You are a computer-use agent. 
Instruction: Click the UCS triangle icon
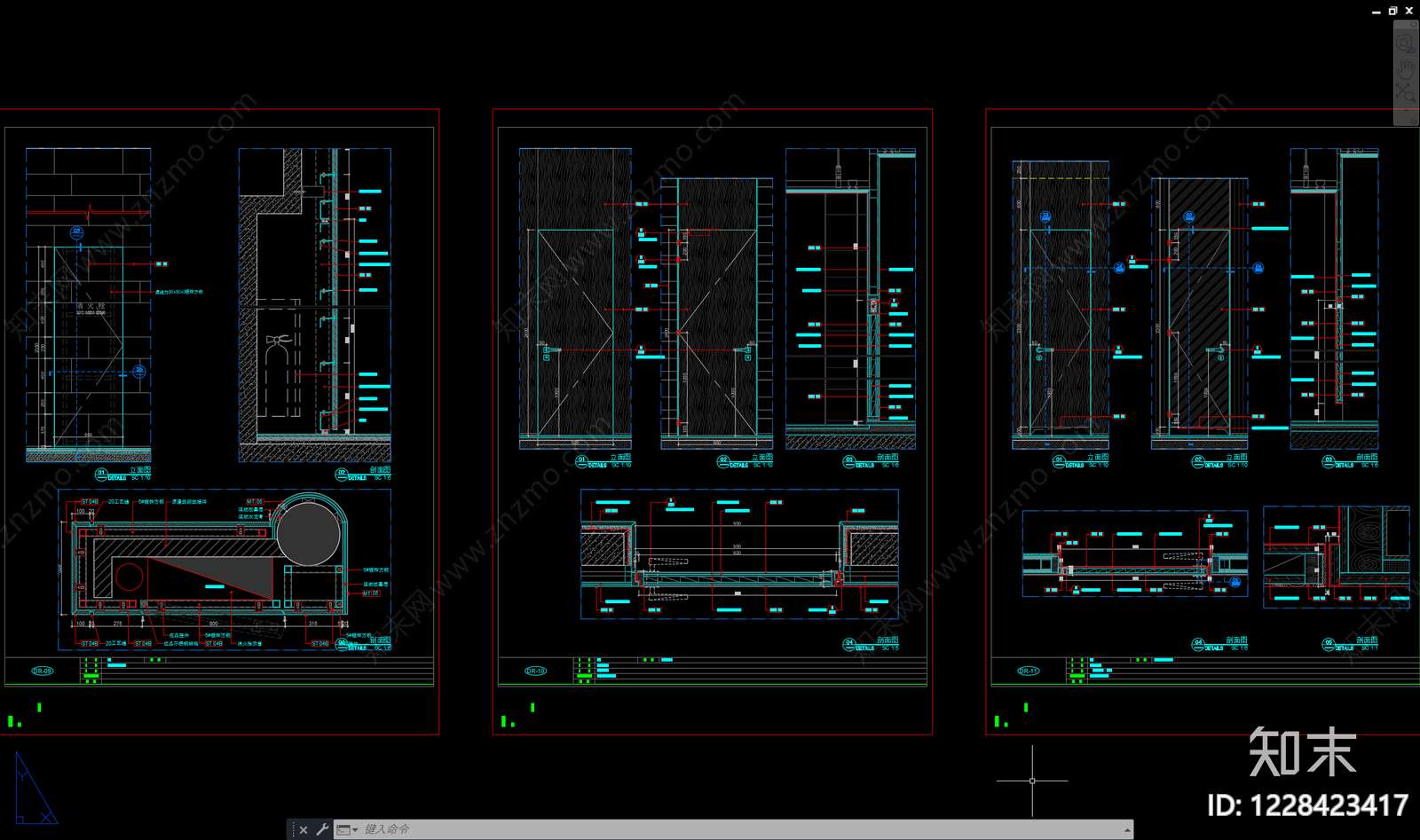click(35, 789)
